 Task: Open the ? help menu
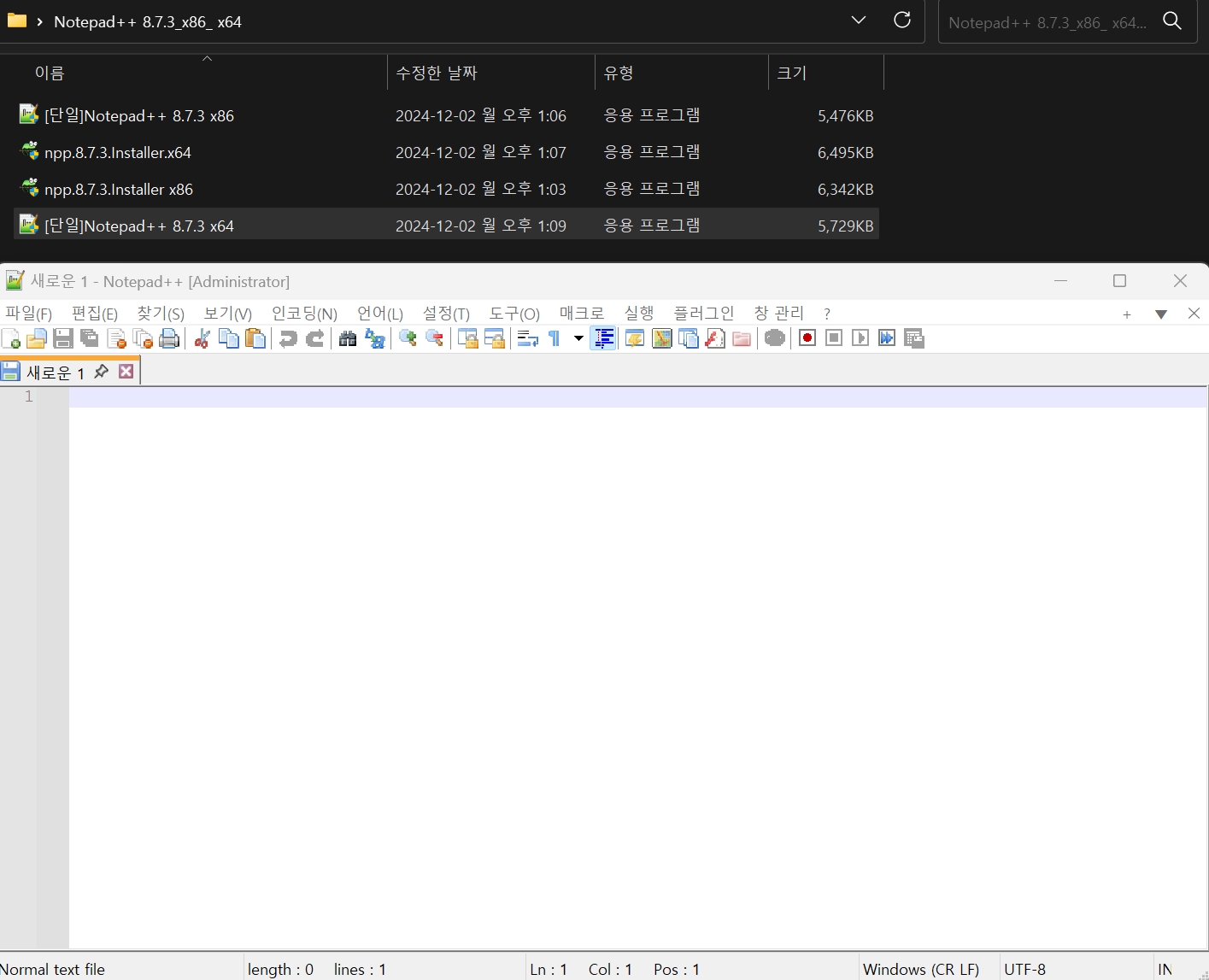point(827,314)
